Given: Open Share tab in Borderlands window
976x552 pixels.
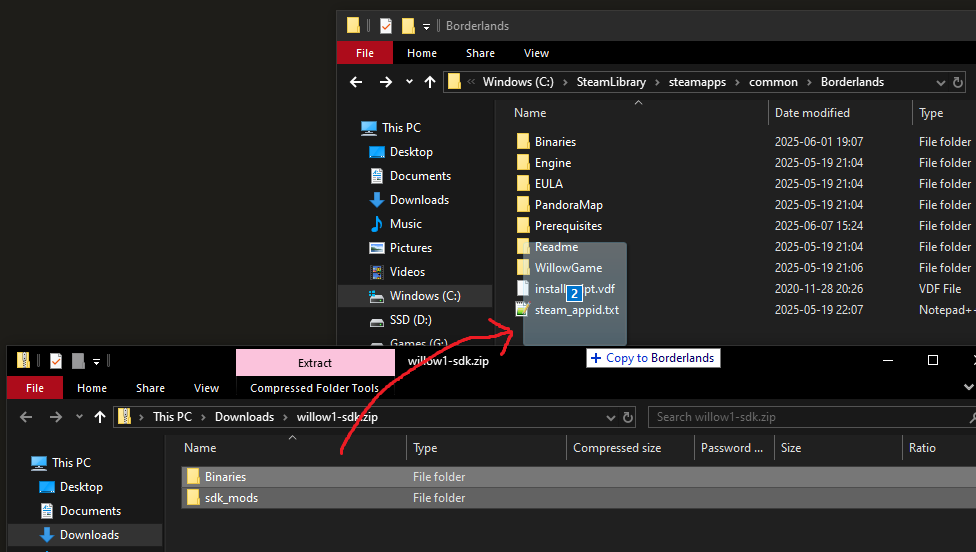Looking at the screenshot, I should pos(480,53).
